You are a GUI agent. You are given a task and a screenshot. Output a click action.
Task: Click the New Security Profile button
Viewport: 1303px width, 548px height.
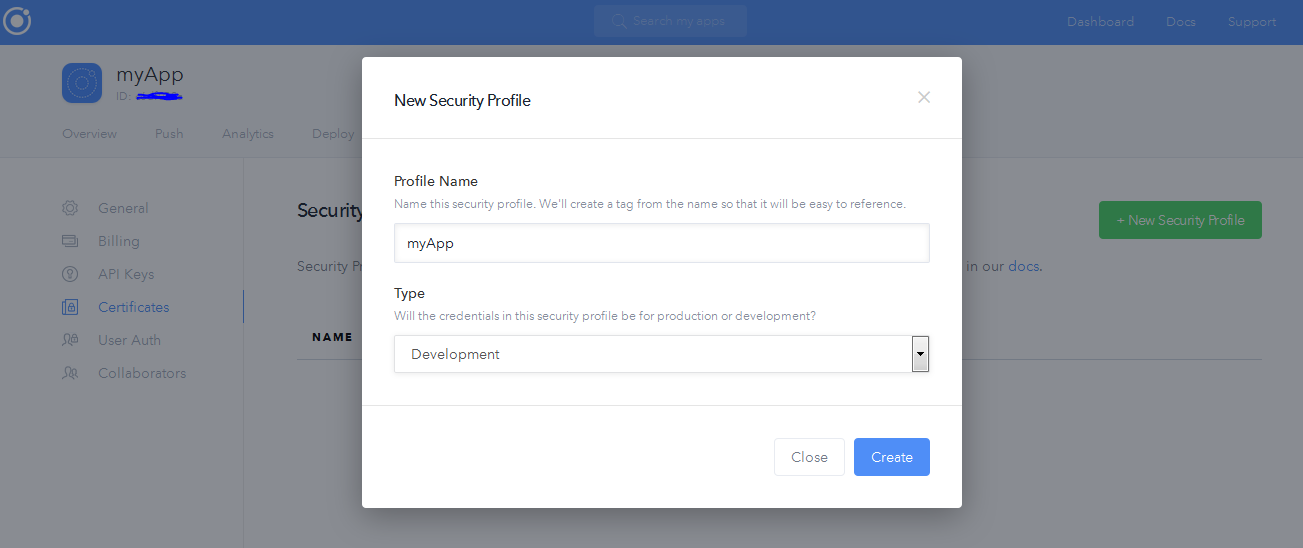click(x=1180, y=220)
